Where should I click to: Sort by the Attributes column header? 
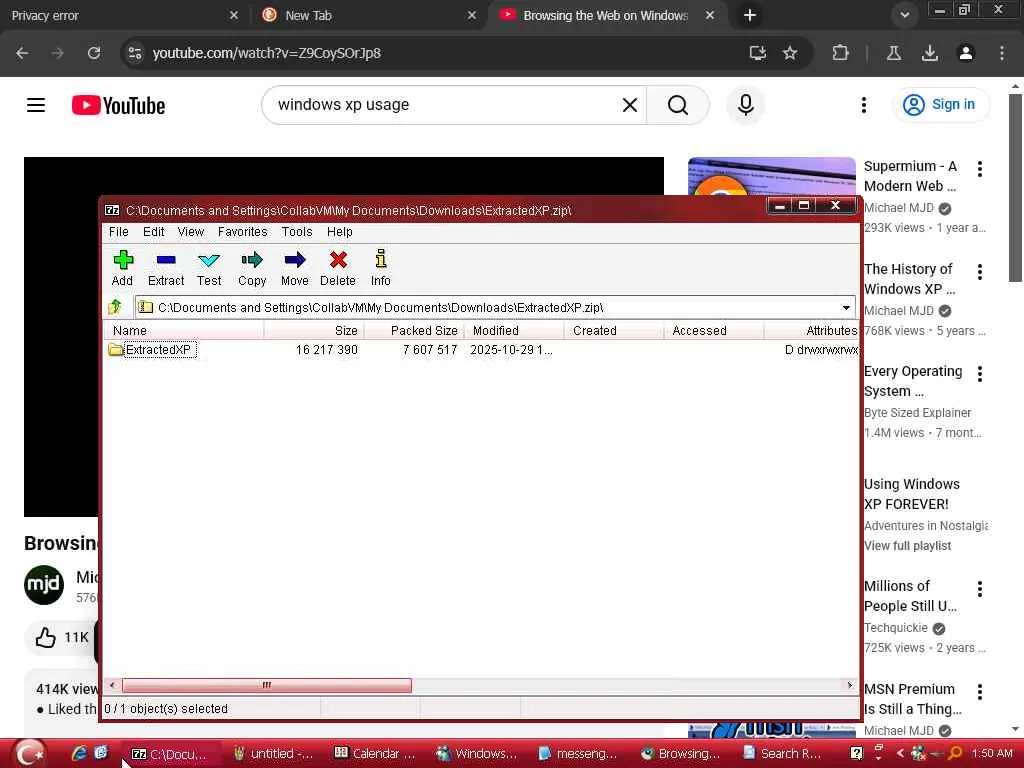coord(812,330)
